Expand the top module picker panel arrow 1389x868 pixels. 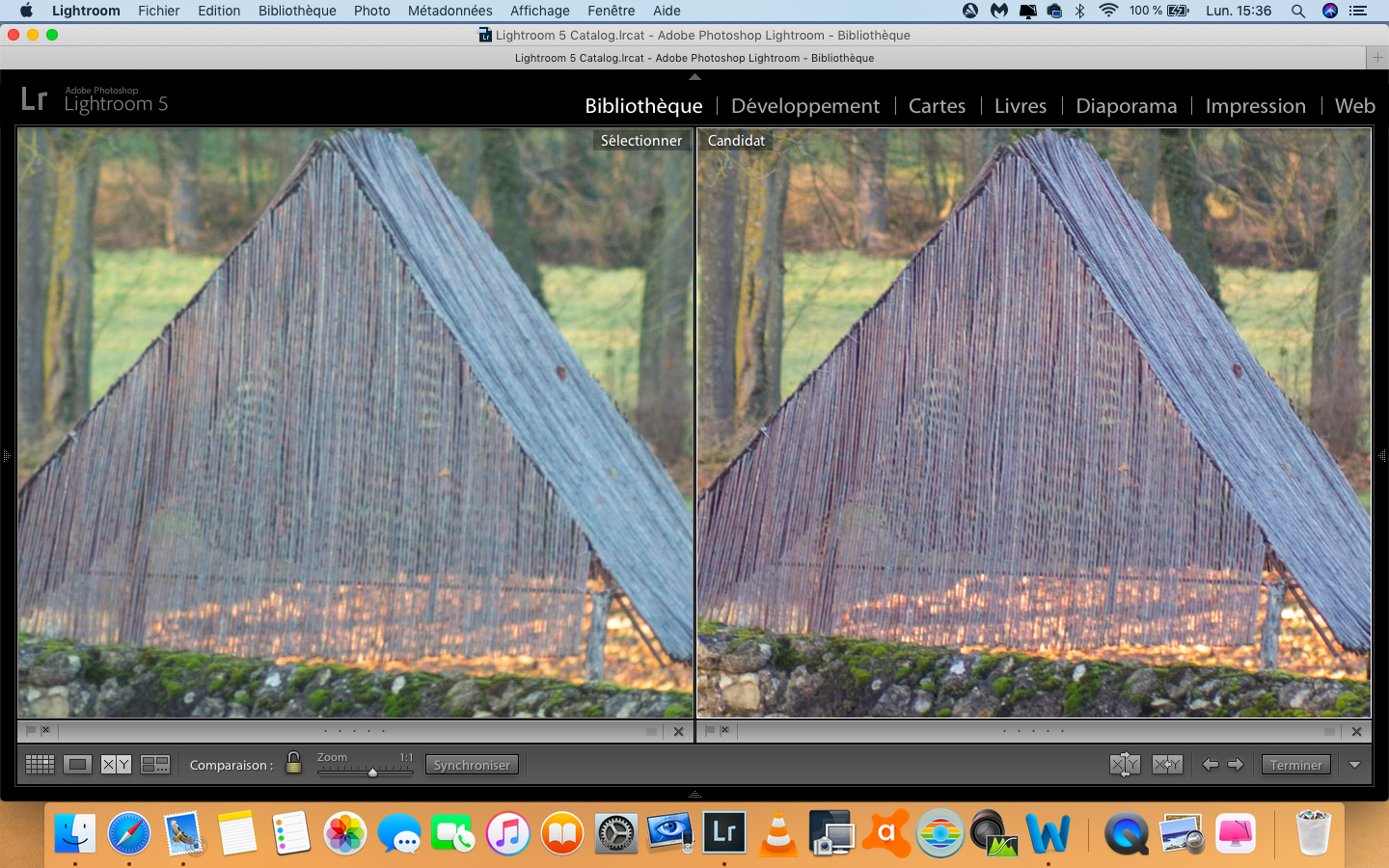694,76
